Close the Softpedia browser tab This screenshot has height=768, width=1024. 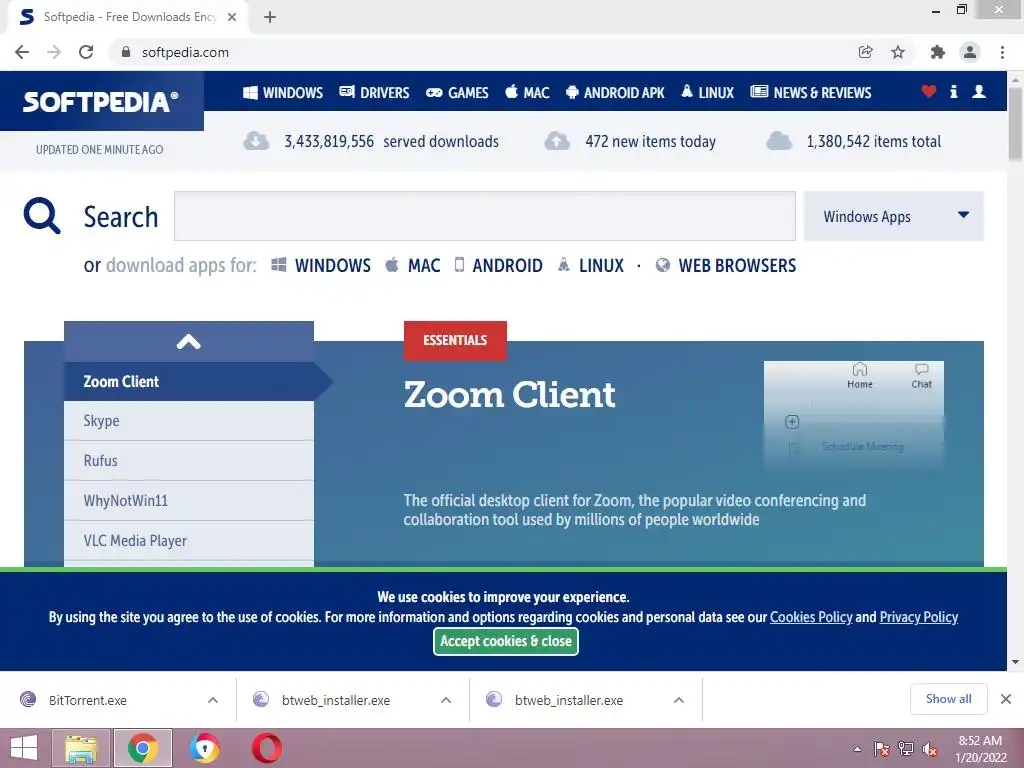(x=232, y=17)
